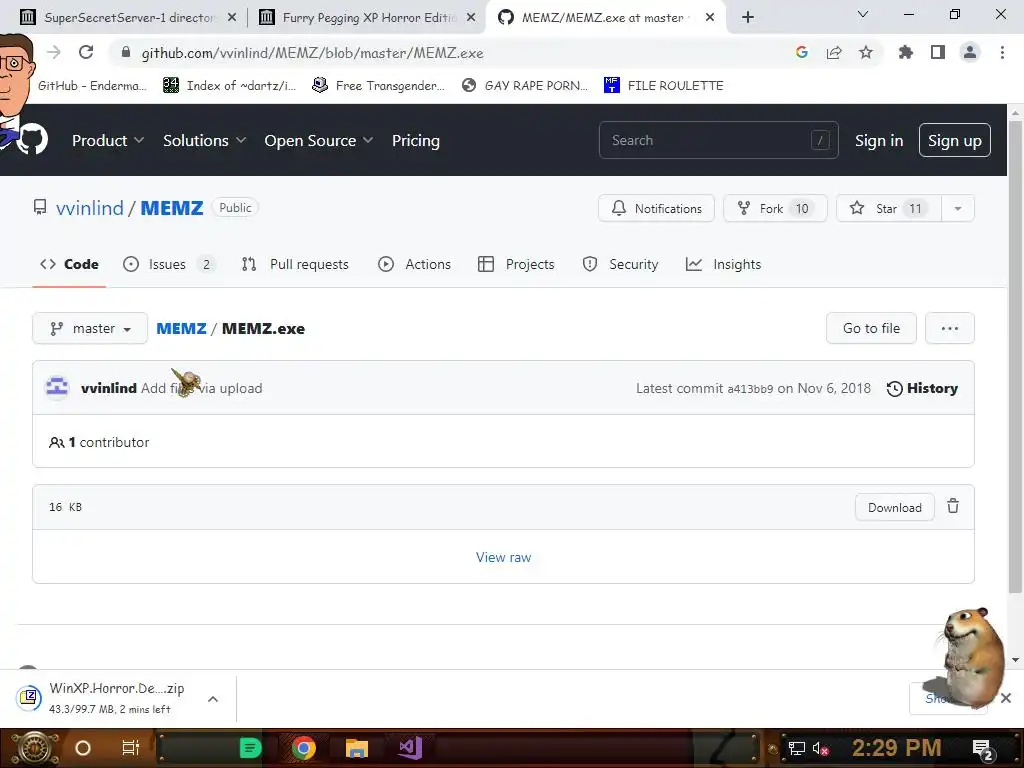Open Cortana circle in the taskbar
Image resolution: width=1024 pixels, height=768 pixels.
[x=83, y=748]
